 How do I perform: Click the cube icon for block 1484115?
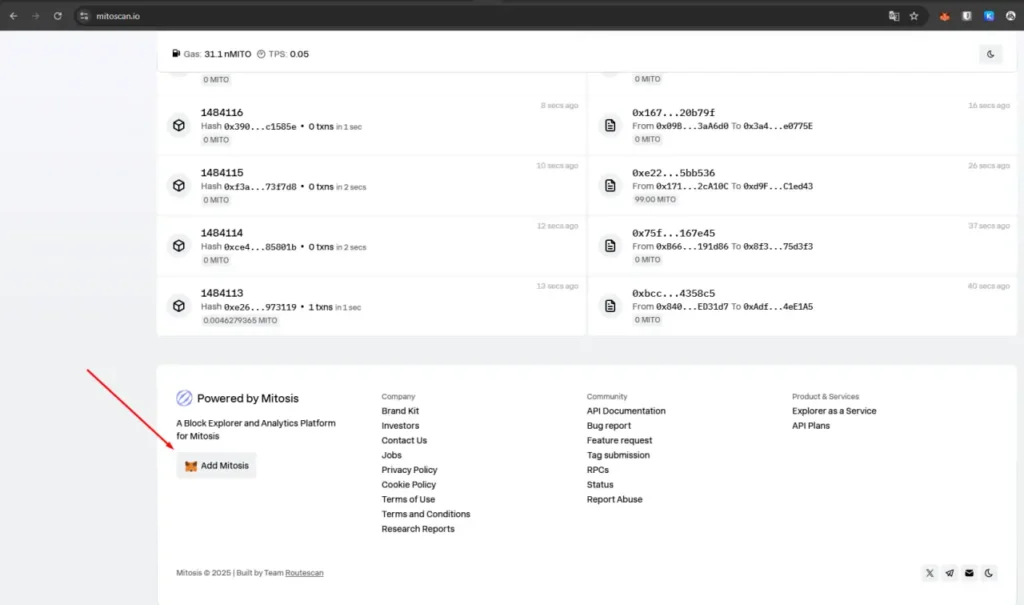coord(178,186)
